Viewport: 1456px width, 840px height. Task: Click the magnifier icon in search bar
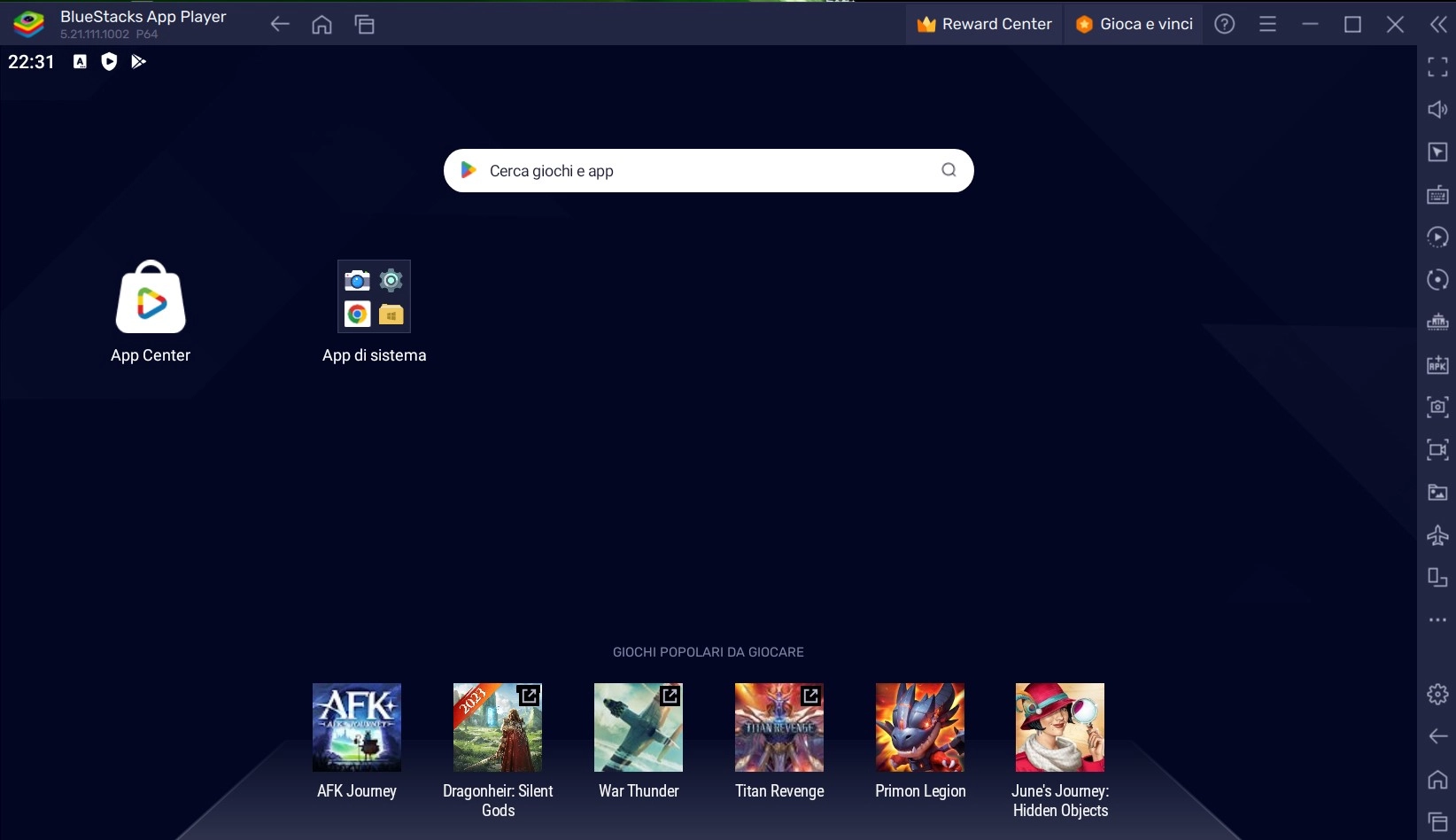(949, 170)
